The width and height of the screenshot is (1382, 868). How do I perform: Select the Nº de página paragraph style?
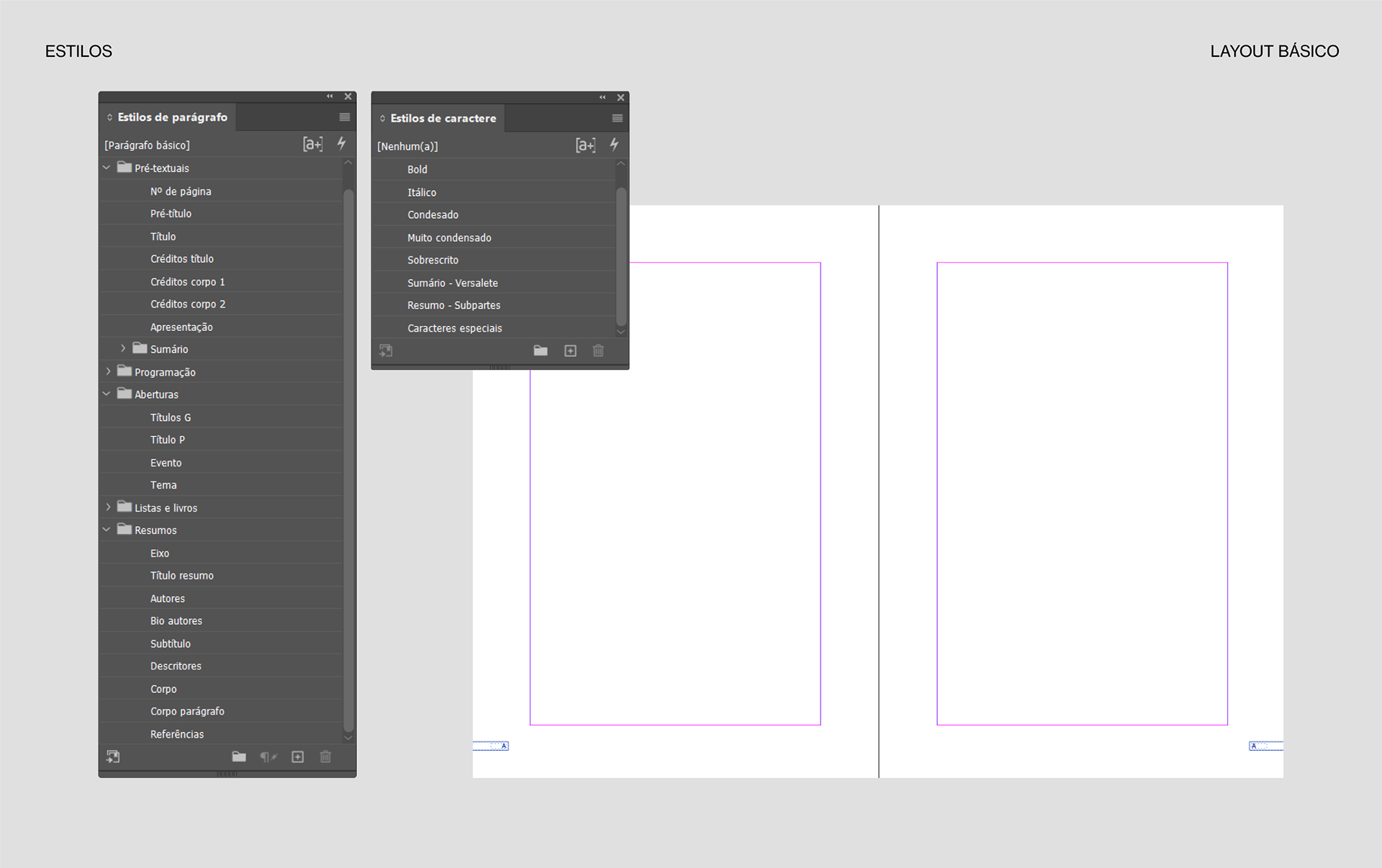click(221, 191)
